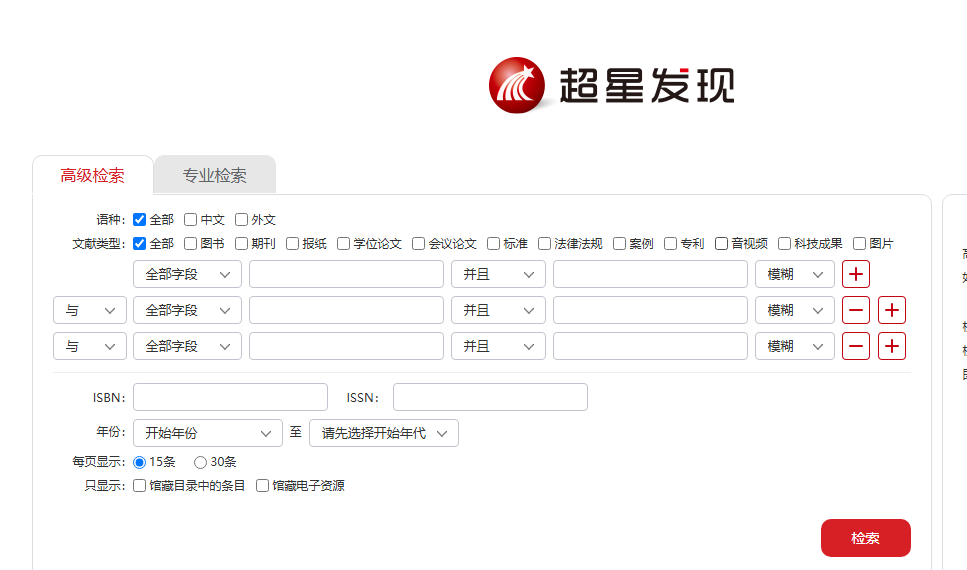
Task: Check 馆藏电子资源 filter option
Action: [x=263, y=486]
